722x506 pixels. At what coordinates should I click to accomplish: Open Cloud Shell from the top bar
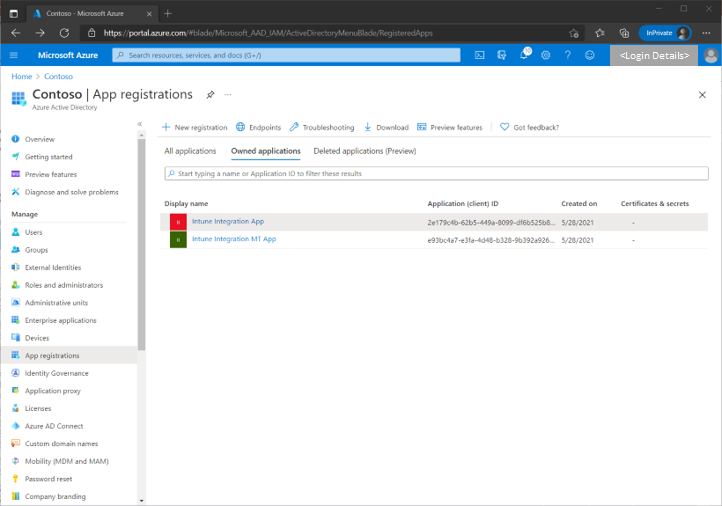[x=479, y=55]
